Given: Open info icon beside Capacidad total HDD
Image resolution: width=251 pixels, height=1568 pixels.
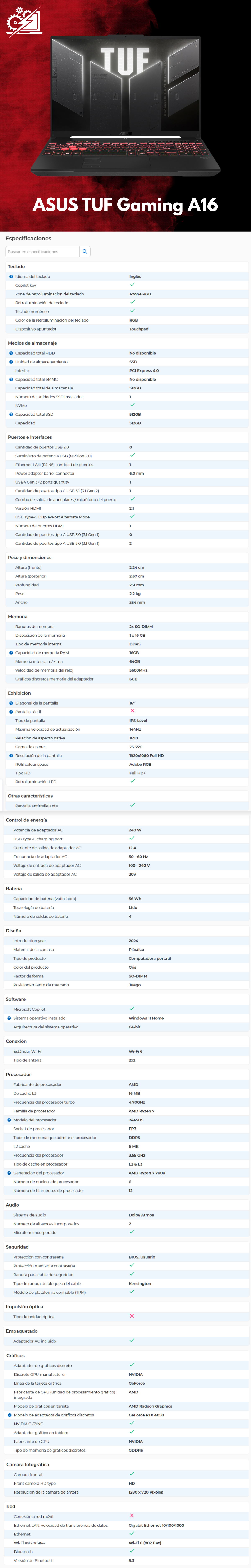Looking at the screenshot, I should pos(11,353).
